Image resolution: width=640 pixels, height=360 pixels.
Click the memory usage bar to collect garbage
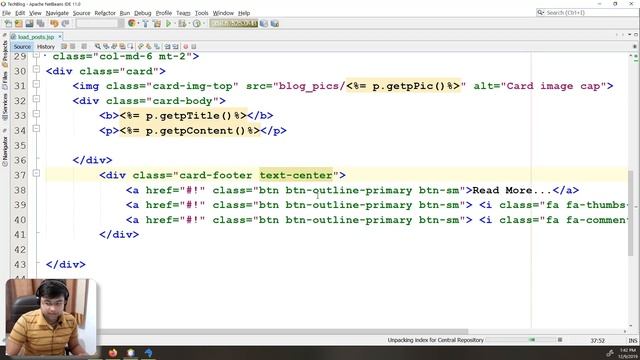pyautogui.click(x=233, y=23)
